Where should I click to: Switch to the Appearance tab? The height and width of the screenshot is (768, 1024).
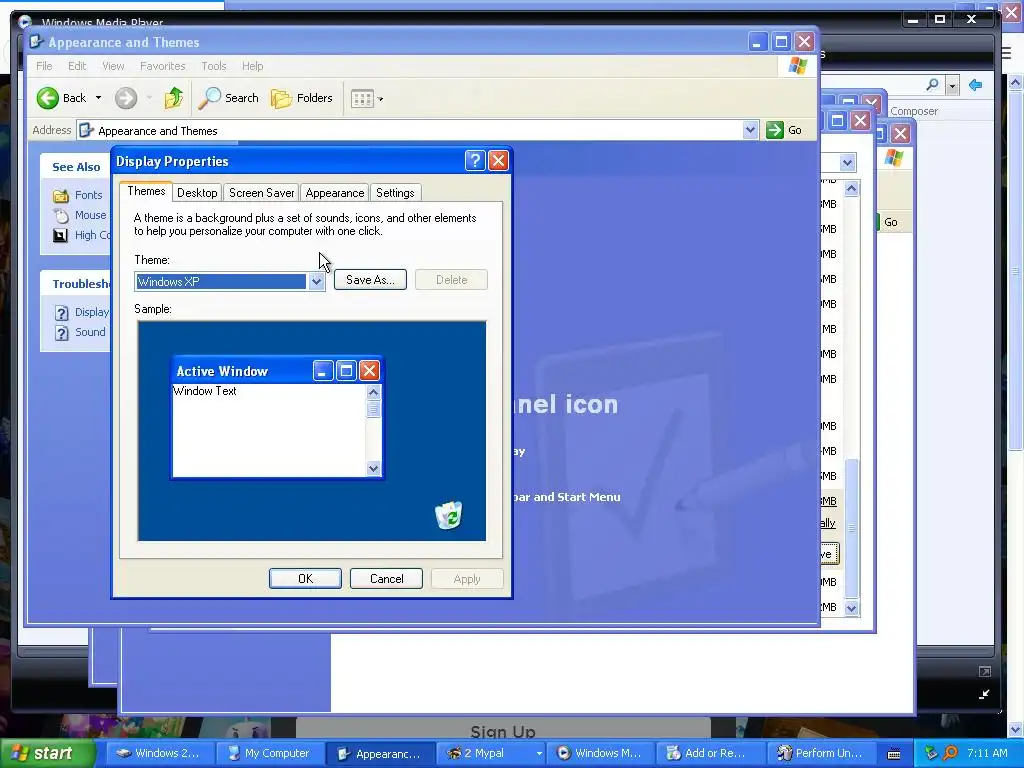click(x=334, y=193)
